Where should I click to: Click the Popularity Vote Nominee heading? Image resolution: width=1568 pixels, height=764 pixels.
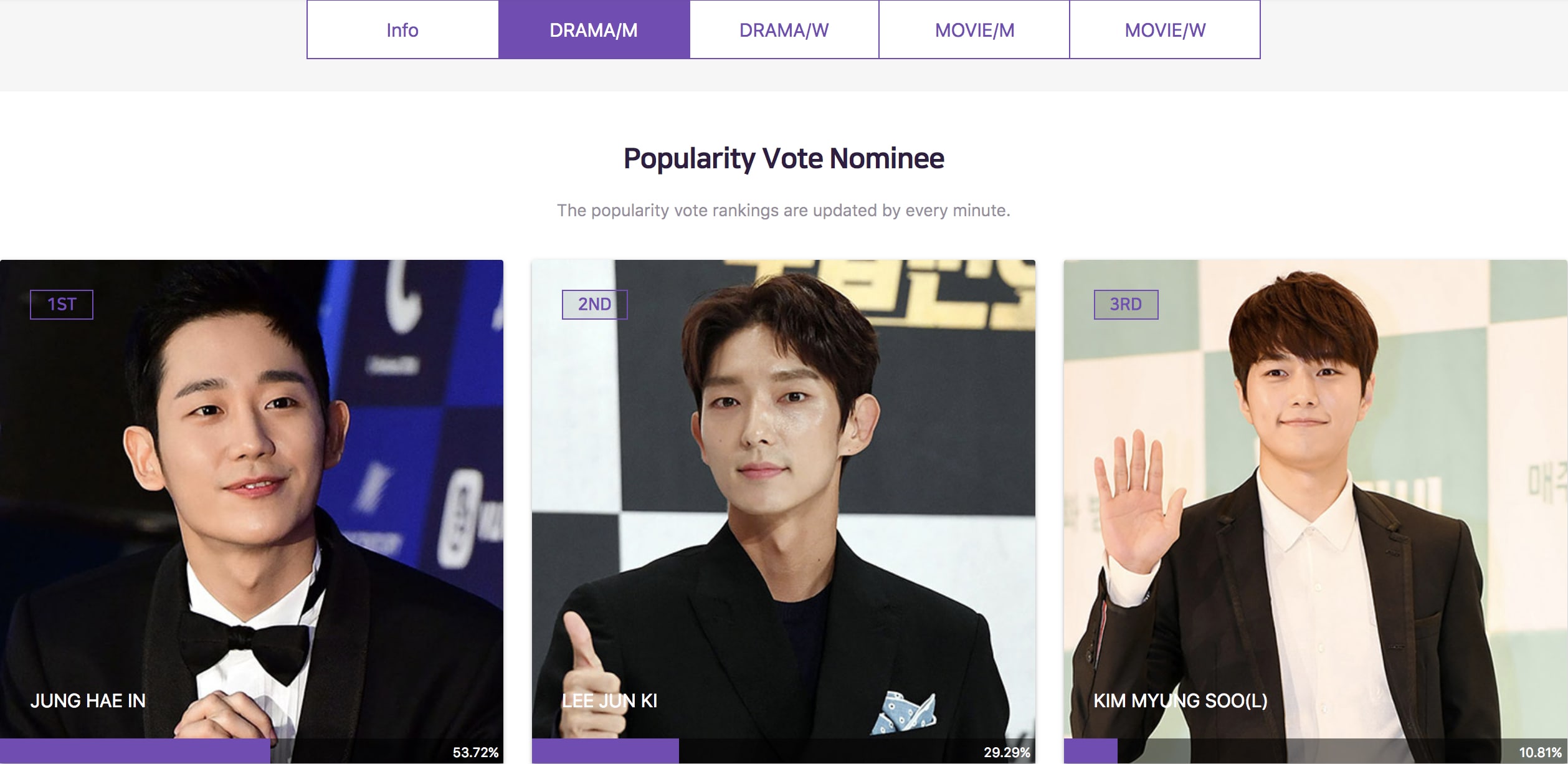pos(784,158)
